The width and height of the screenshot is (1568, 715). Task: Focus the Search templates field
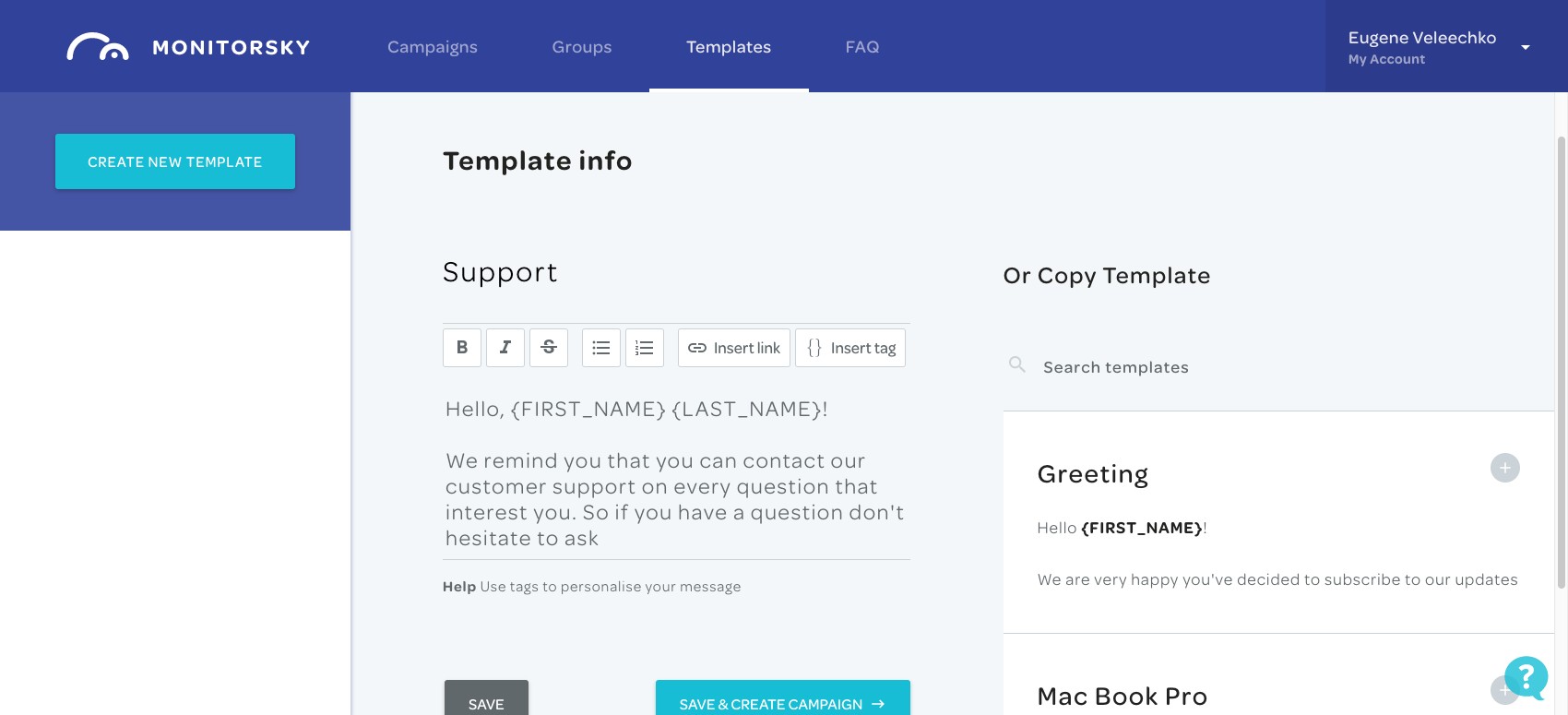[1278, 367]
